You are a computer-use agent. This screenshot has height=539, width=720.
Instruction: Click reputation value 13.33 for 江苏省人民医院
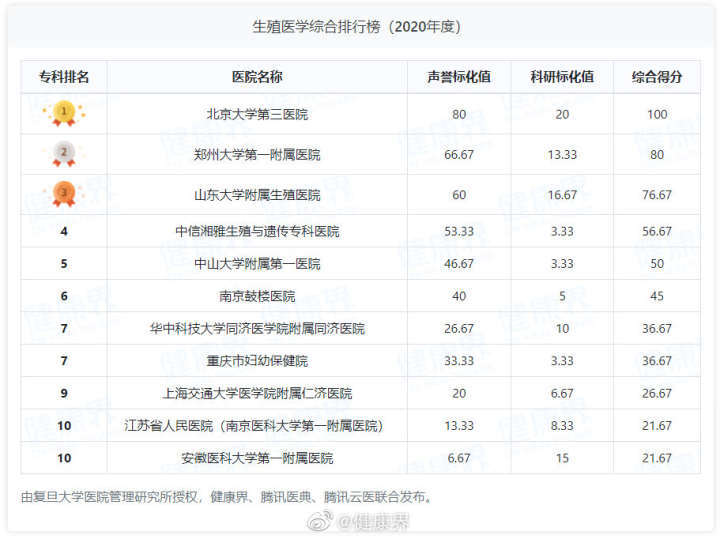(459, 426)
